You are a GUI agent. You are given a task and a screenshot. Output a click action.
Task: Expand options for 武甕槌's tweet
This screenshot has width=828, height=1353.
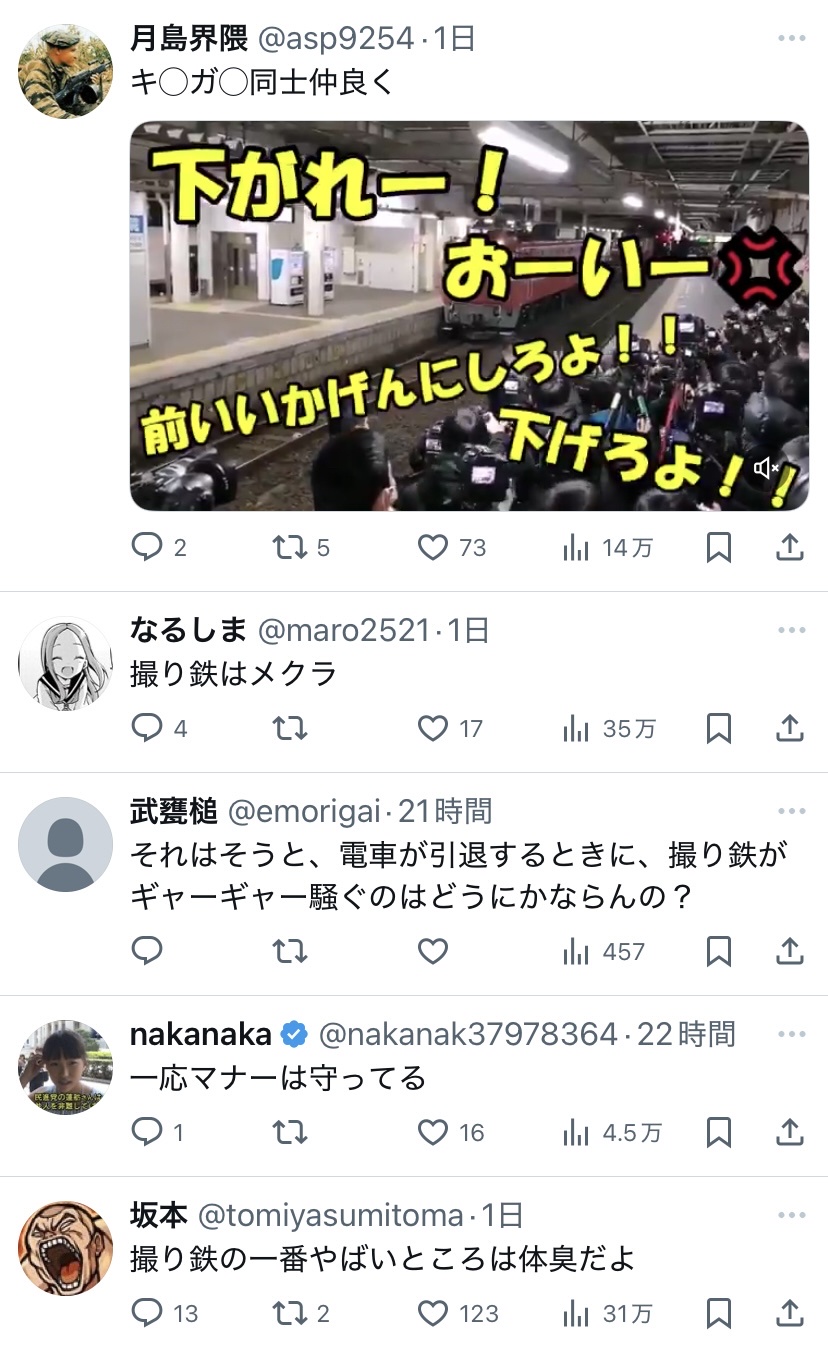pyautogui.click(x=791, y=811)
